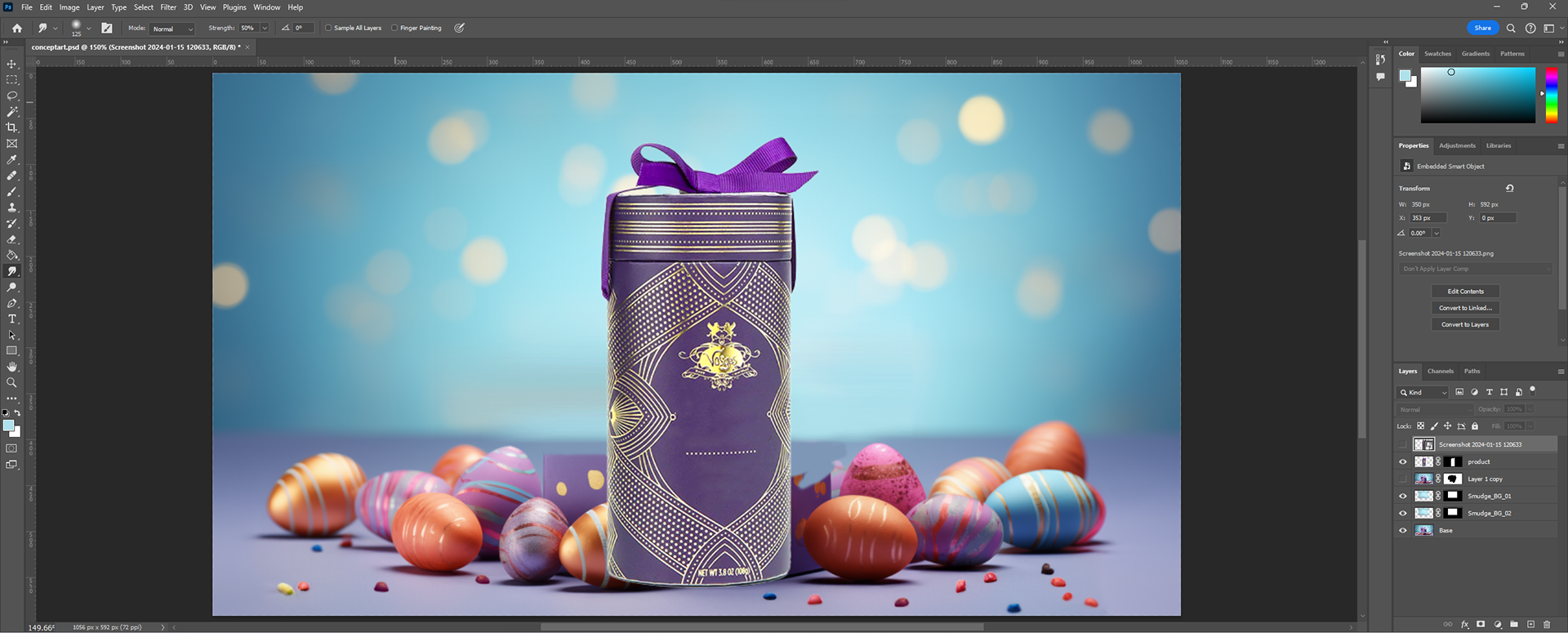Open the rotation angle dropdown in Properties
This screenshot has width=1568, height=633.
tap(1437, 234)
